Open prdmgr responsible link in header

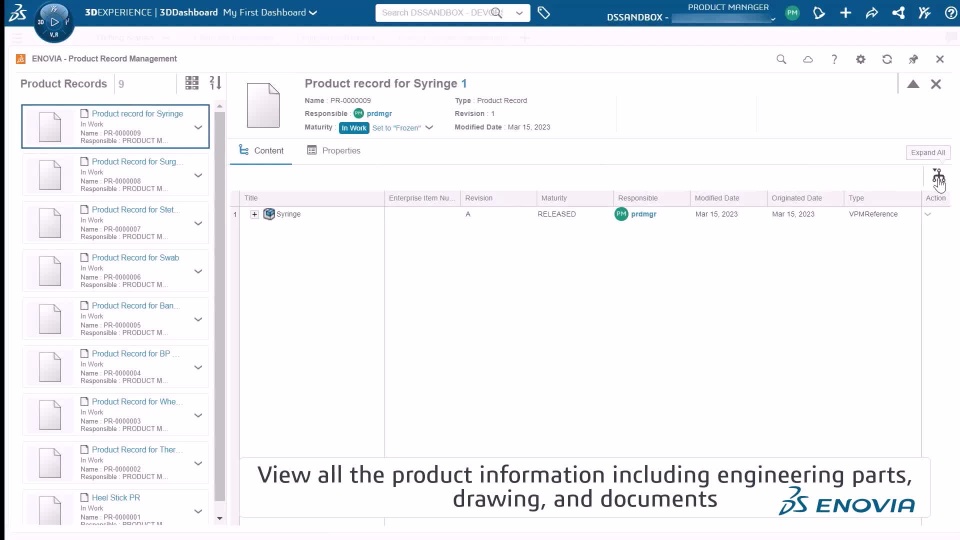[x=379, y=113]
